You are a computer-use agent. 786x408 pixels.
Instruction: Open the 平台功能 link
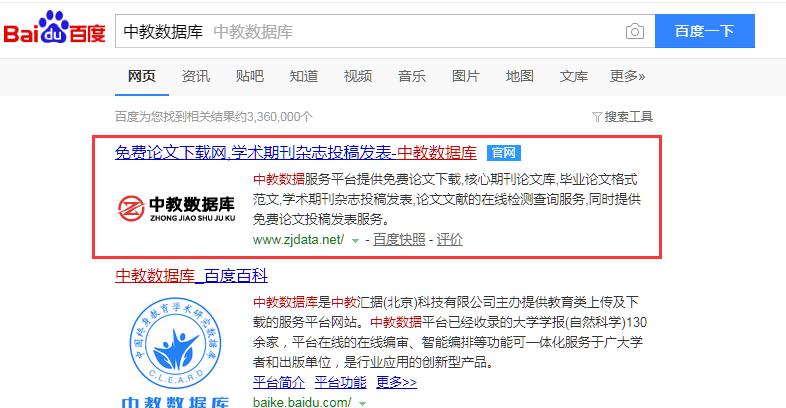[x=341, y=382]
